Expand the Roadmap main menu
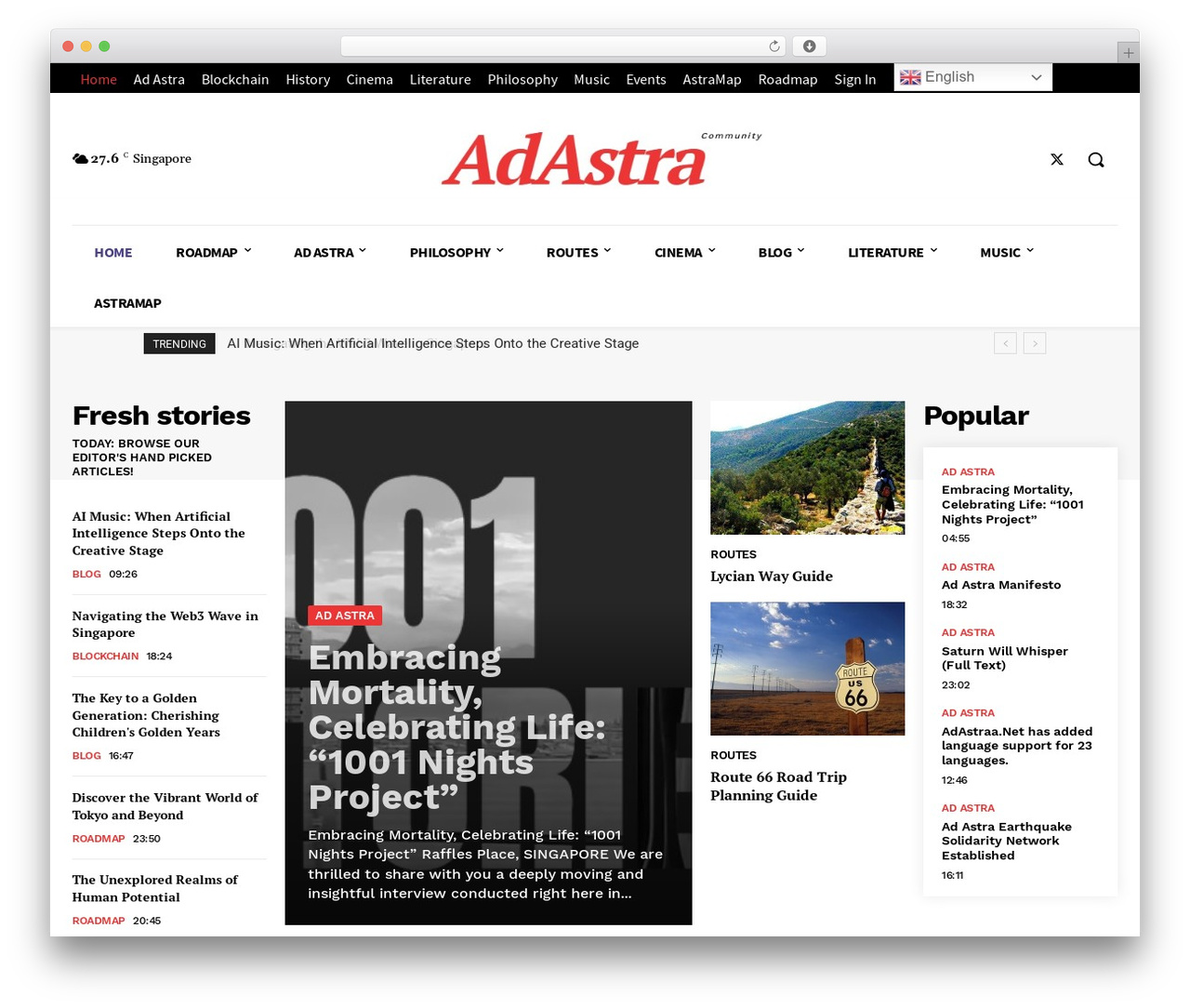Viewport: 1190px width, 1008px height. pyautogui.click(x=213, y=253)
